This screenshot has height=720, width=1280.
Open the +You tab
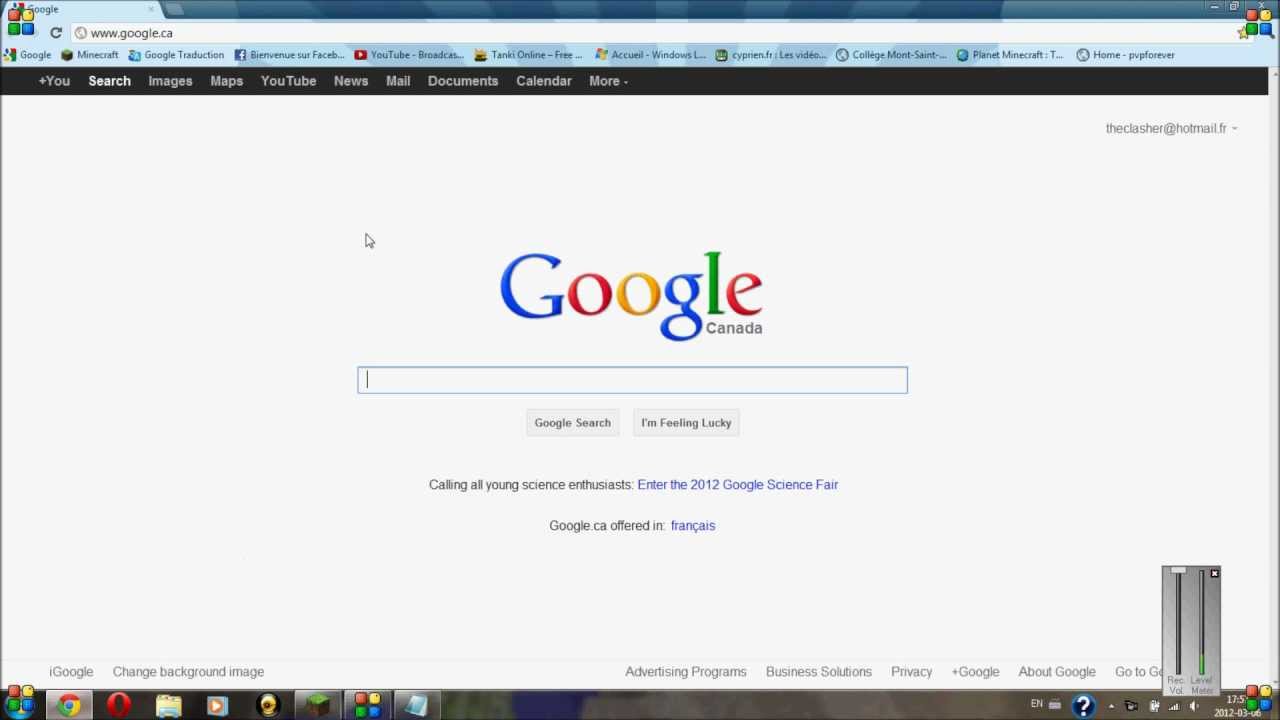pos(54,81)
